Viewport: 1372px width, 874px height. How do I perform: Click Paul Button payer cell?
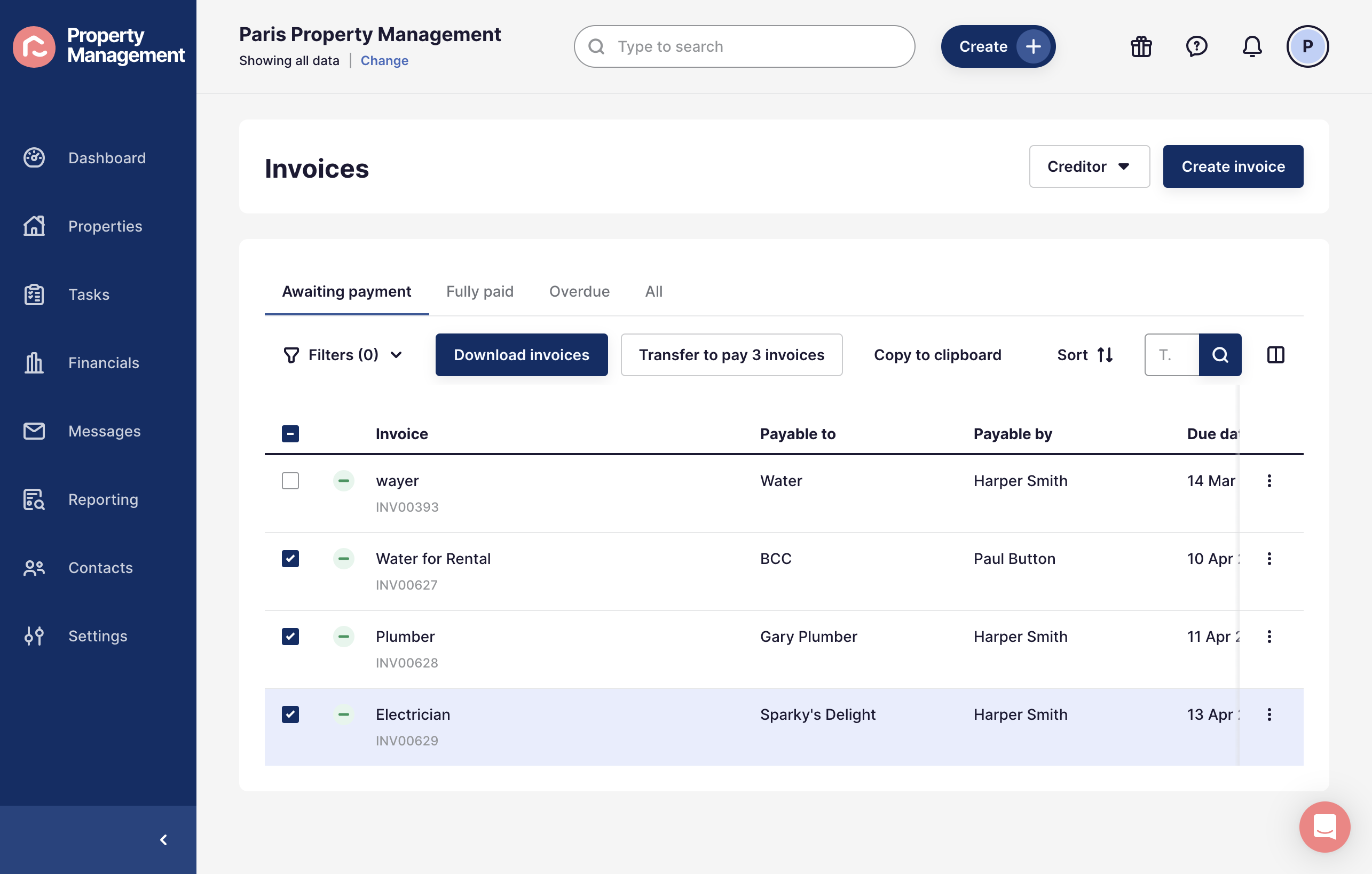coord(1014,559)
